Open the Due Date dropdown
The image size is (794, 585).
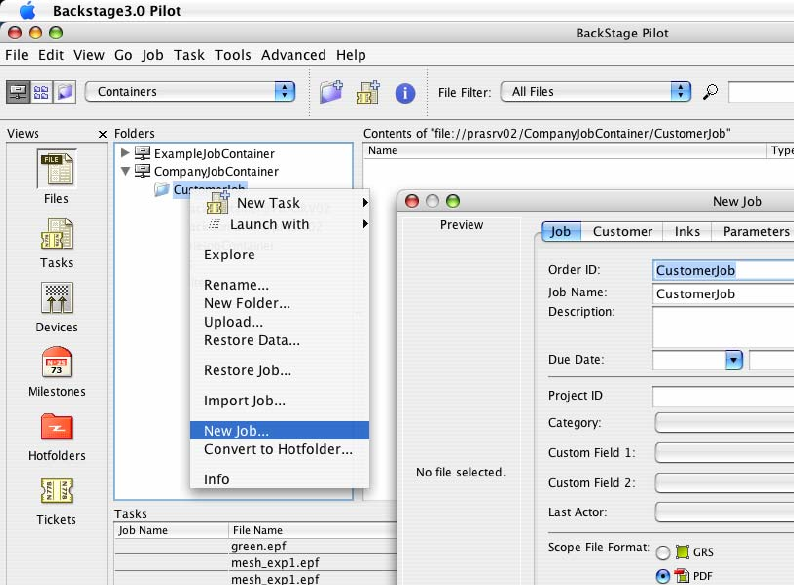(733, 360)
